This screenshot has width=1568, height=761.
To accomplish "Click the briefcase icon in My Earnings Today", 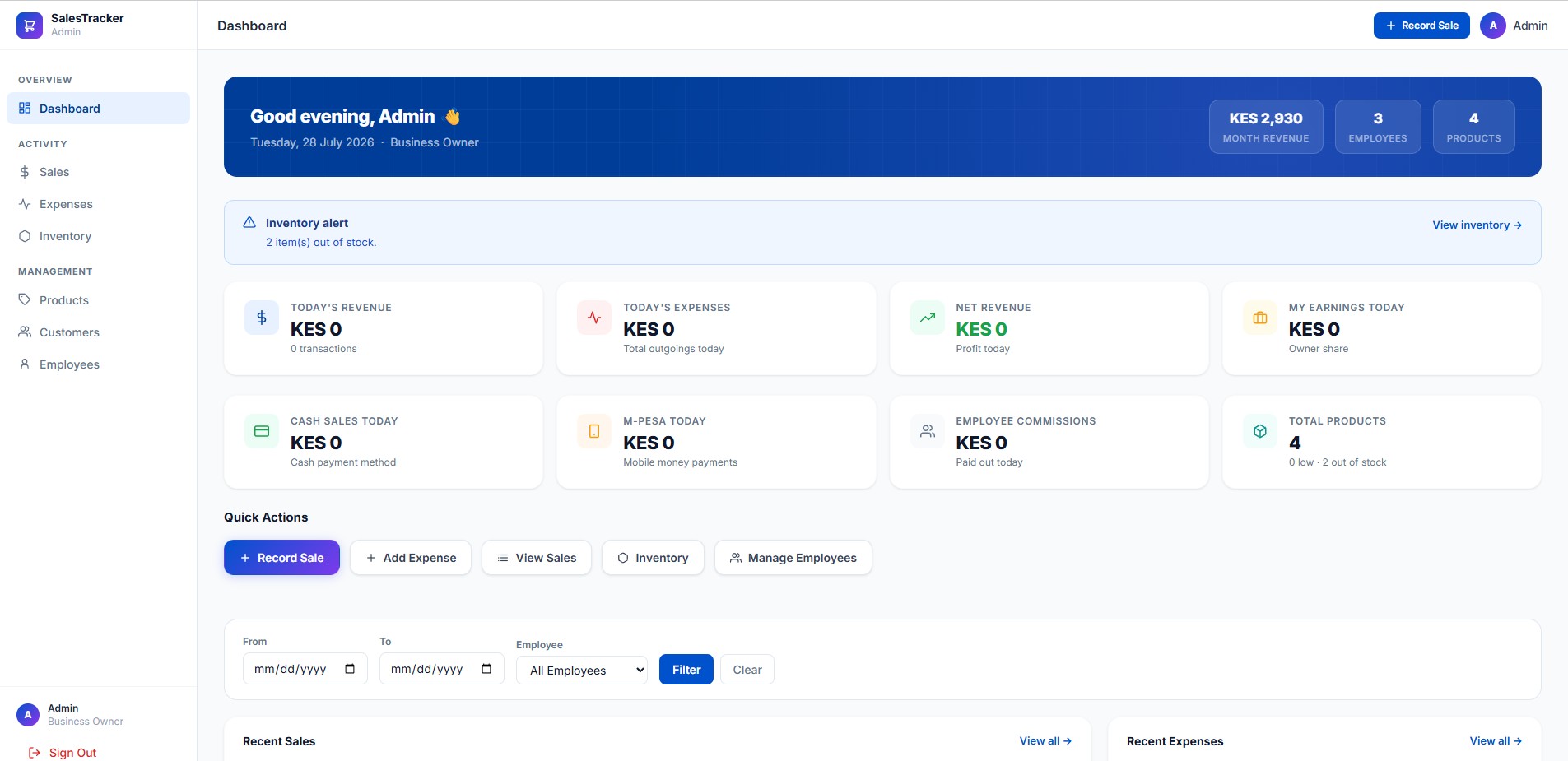I will [1260, 318].
